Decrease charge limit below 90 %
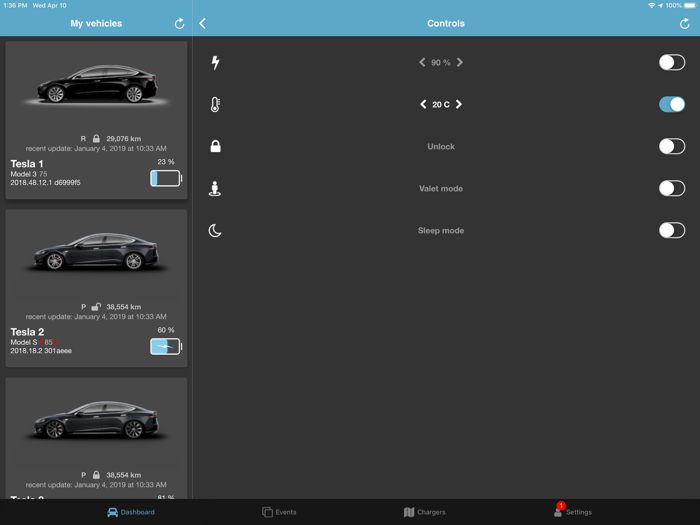 click(422, 62)
